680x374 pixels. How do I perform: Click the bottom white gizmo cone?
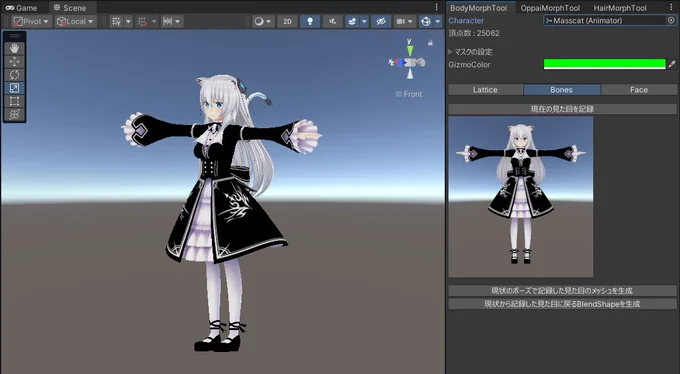410,74
